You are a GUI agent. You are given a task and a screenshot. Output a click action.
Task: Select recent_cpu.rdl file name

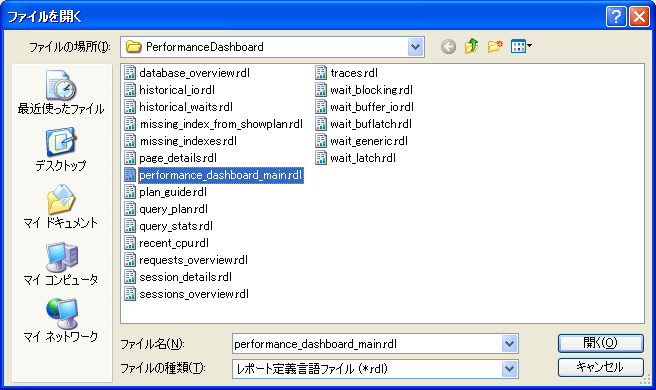tap(174, 243)
